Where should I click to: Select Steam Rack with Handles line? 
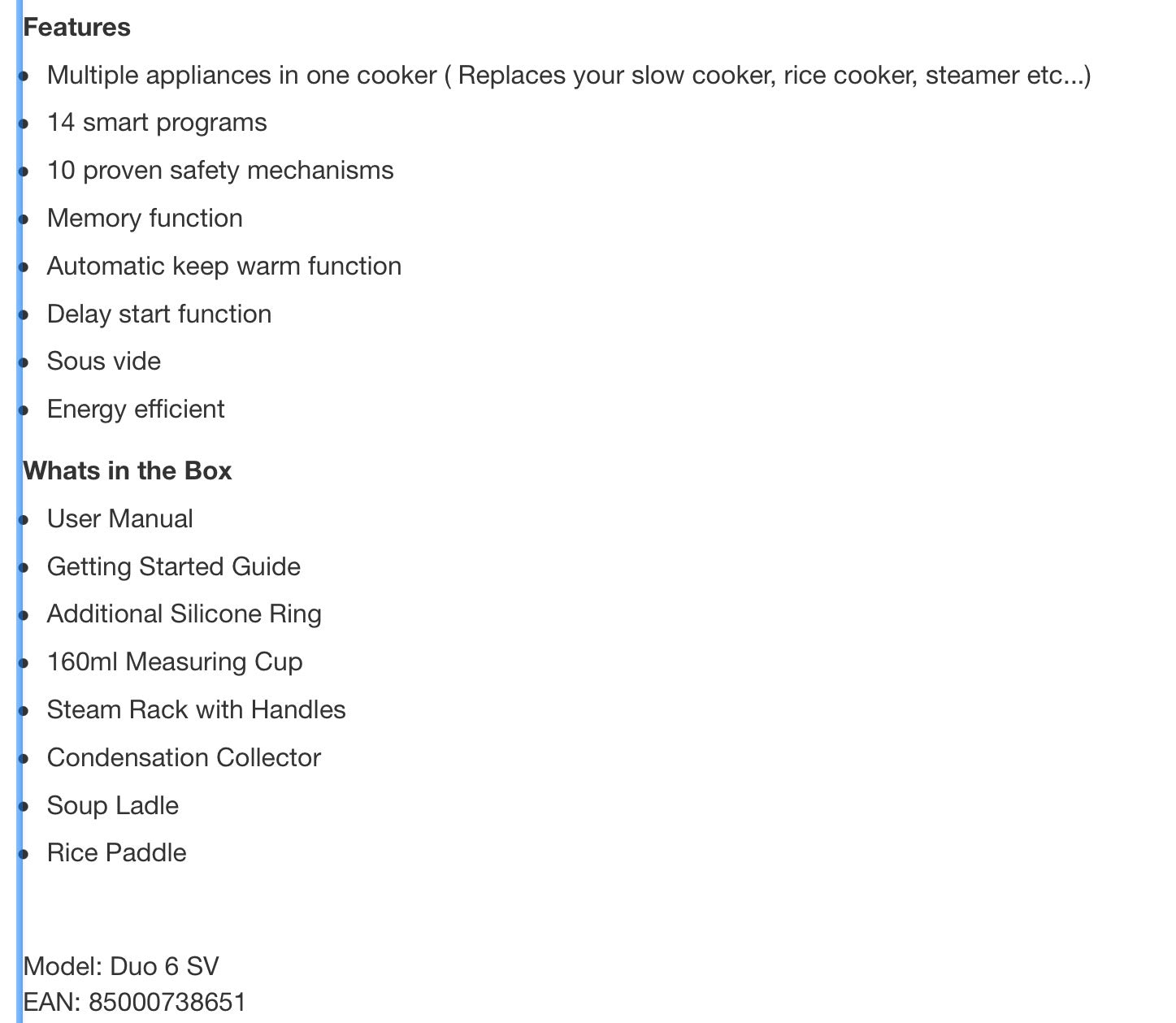pos(197,710)
